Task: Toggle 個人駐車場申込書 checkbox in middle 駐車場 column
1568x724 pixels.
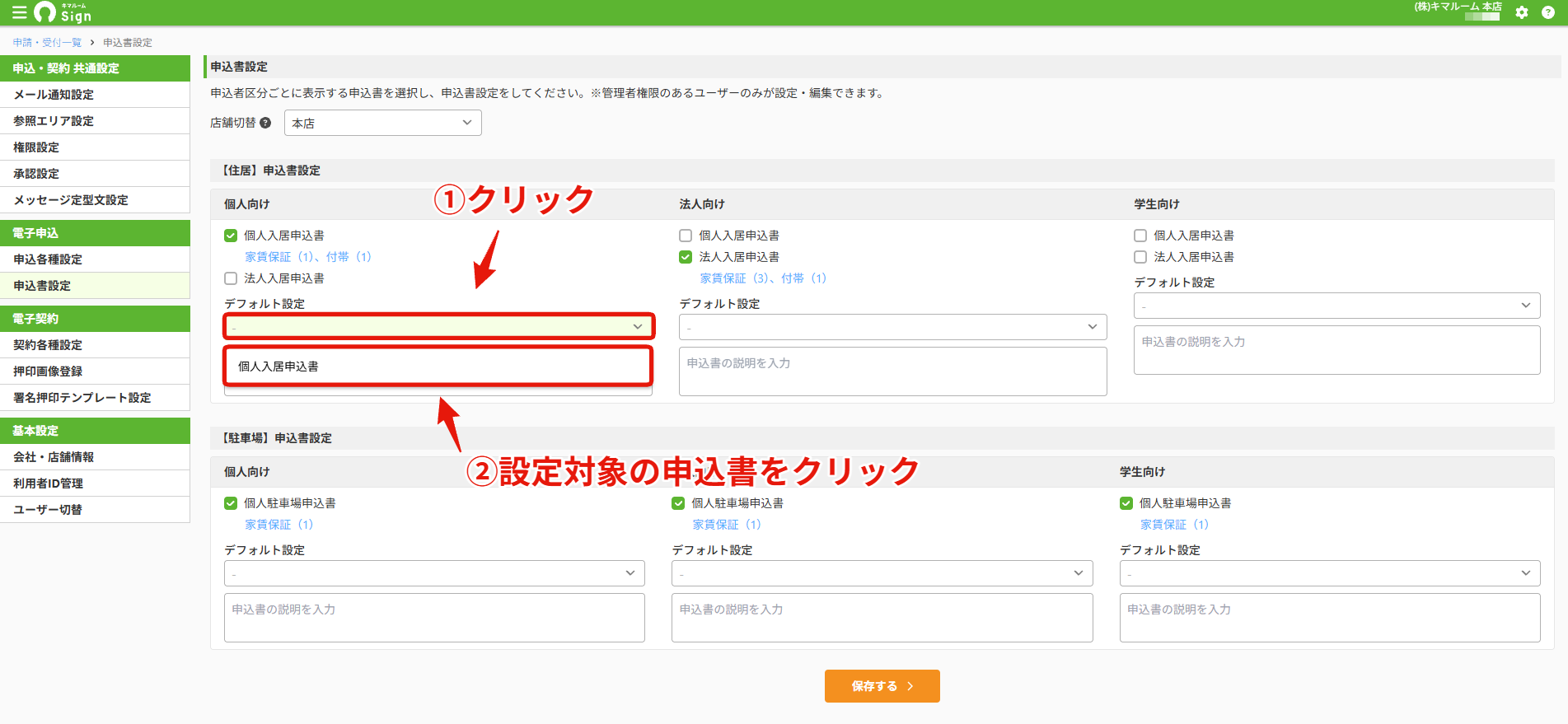Action: [x=678, y=503]
